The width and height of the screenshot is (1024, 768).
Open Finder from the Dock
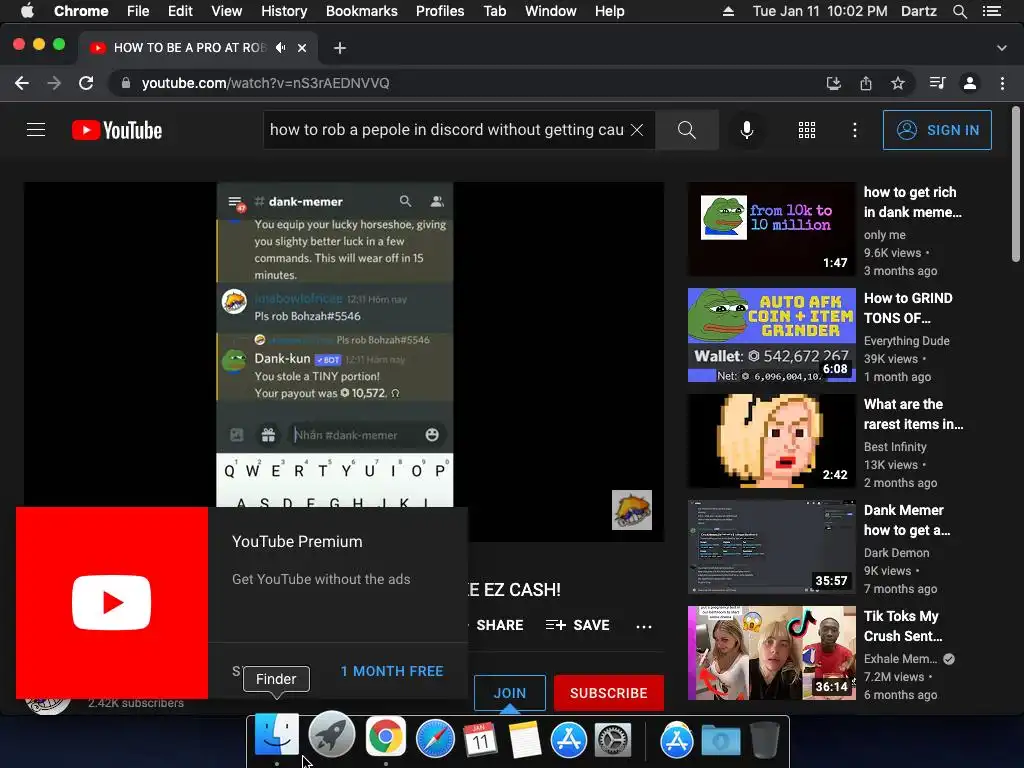point(277,737)
